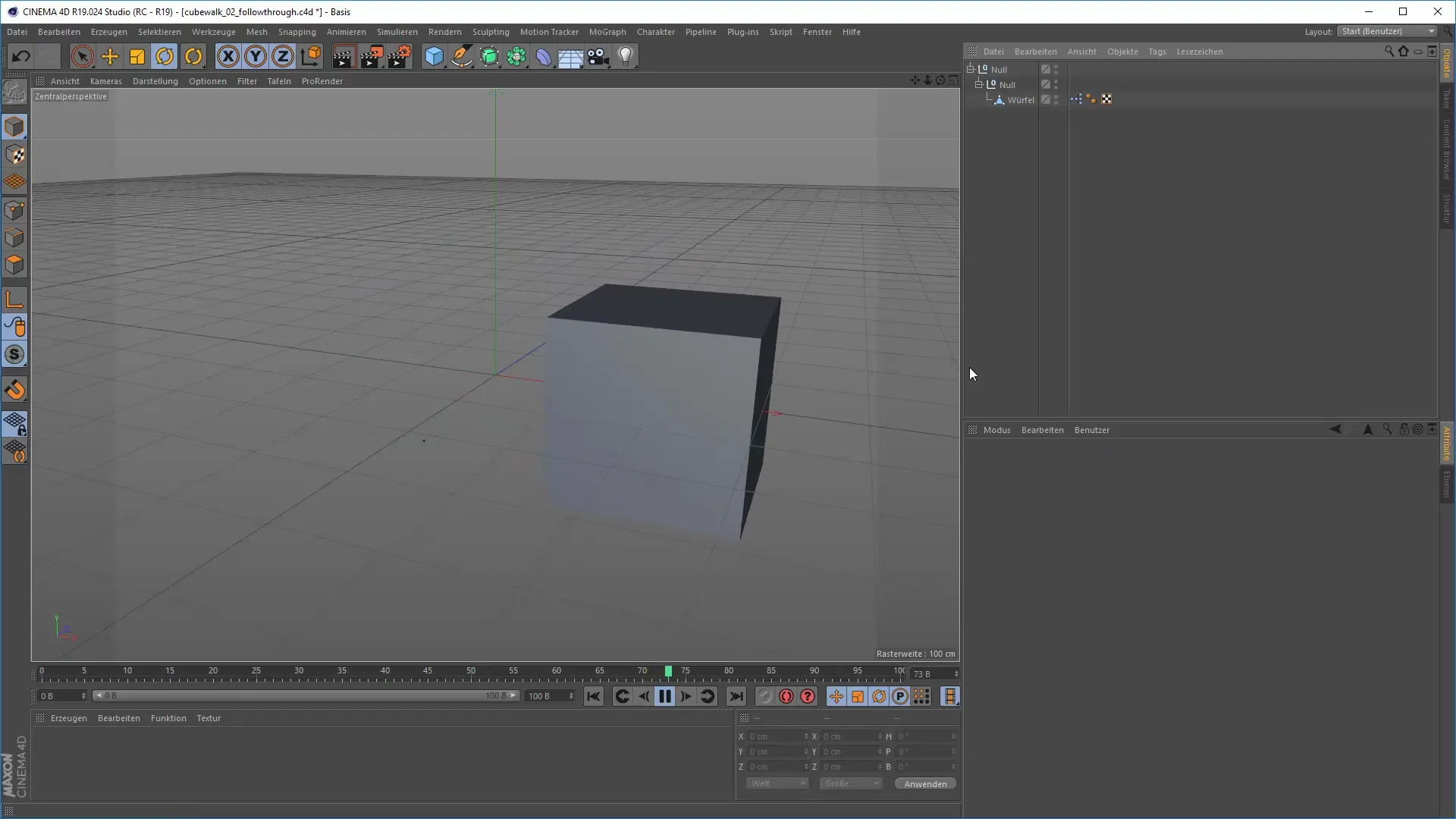The width and height of the screenshot is (1456, 819).
Task: Open the MoGraph menu
Action: point(607,32)
